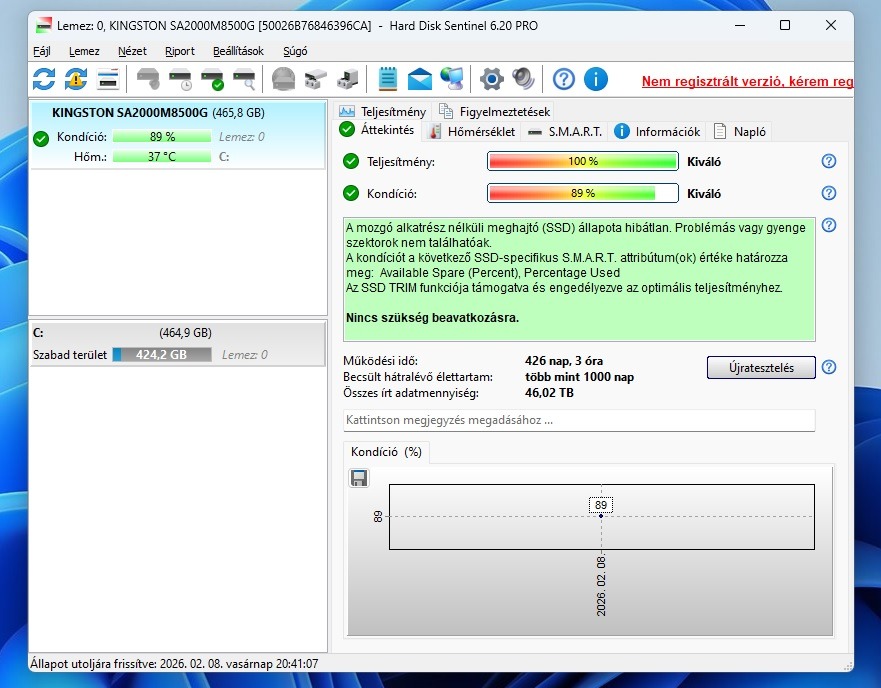Select the Áttekintés tab
This screenshot has height=688, width=881.
(x=377, y=130)
